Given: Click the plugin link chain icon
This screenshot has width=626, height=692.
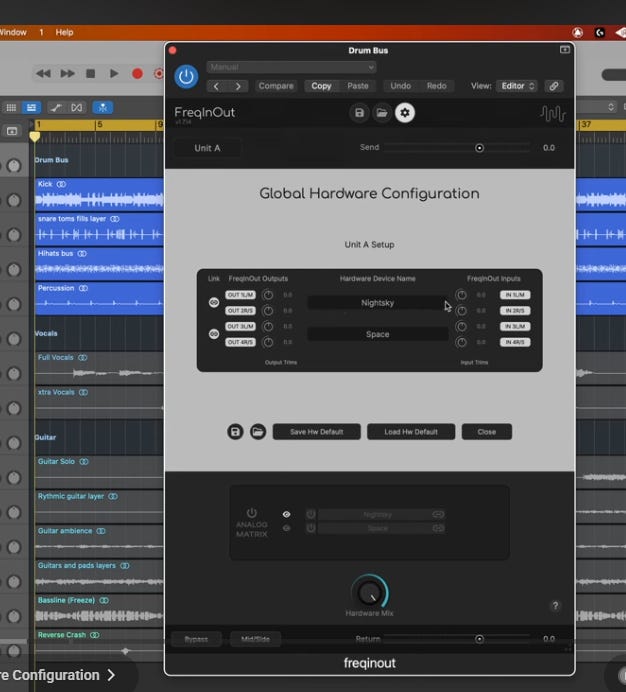Looking at the screenshot, I should 553,86.
